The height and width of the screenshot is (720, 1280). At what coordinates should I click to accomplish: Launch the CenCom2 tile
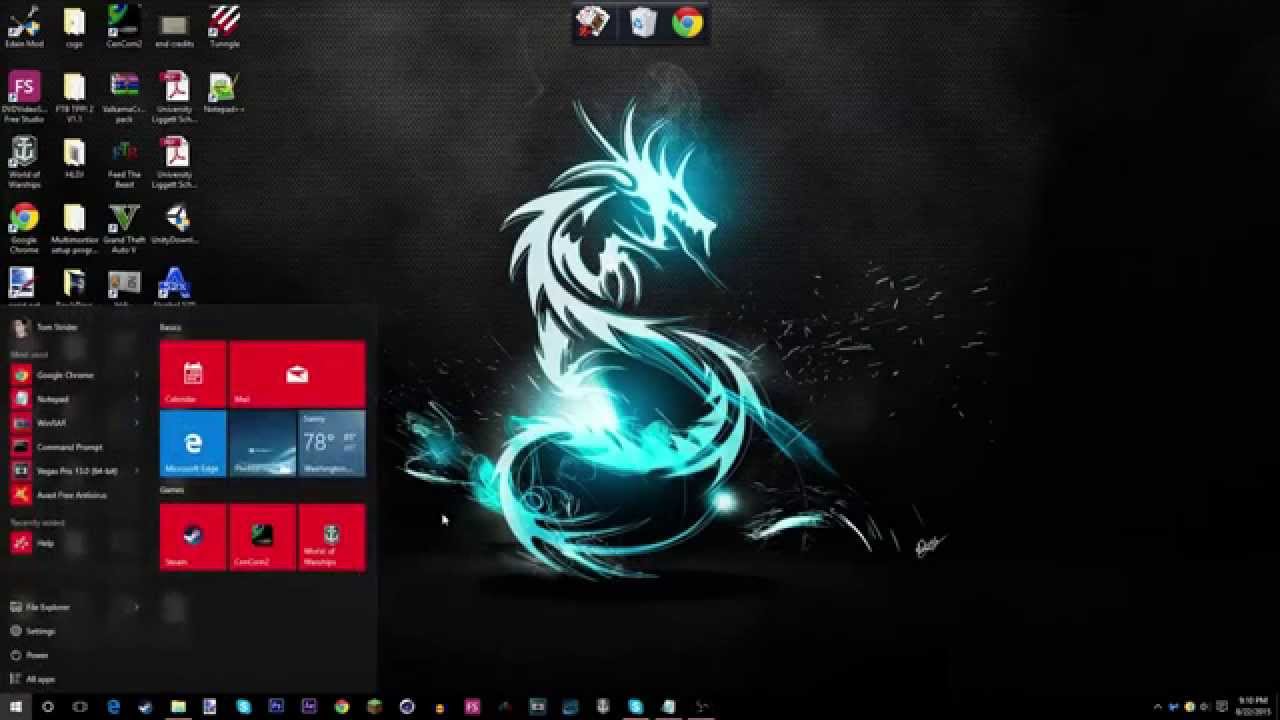pyautogui.click(x=262, y=537)
